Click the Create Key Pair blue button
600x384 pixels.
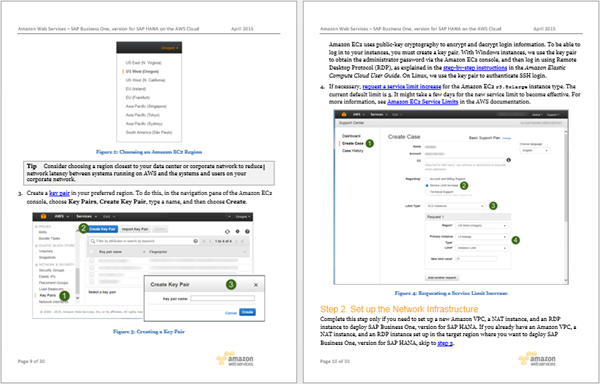pos(103,229)
